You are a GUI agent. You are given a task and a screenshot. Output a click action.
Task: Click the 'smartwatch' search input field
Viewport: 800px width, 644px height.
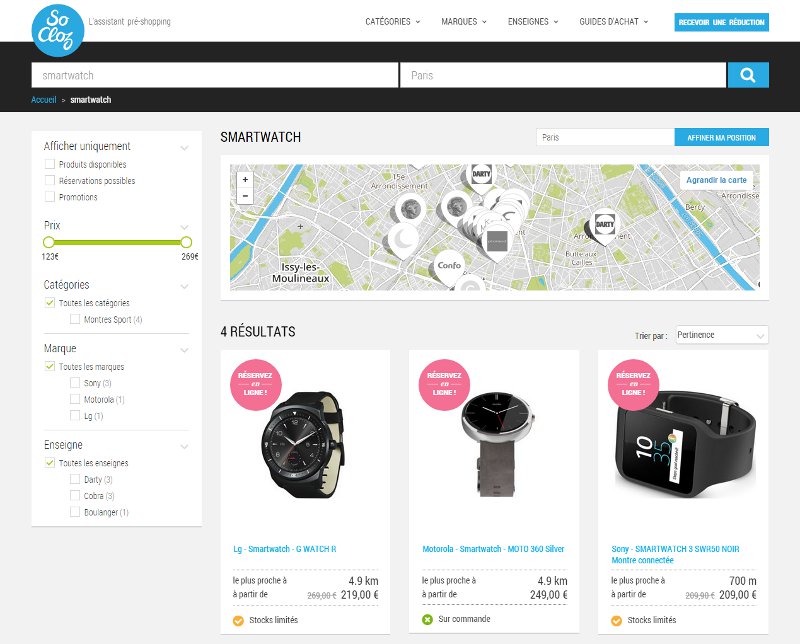pyautogui.click(x=215, y=75)
